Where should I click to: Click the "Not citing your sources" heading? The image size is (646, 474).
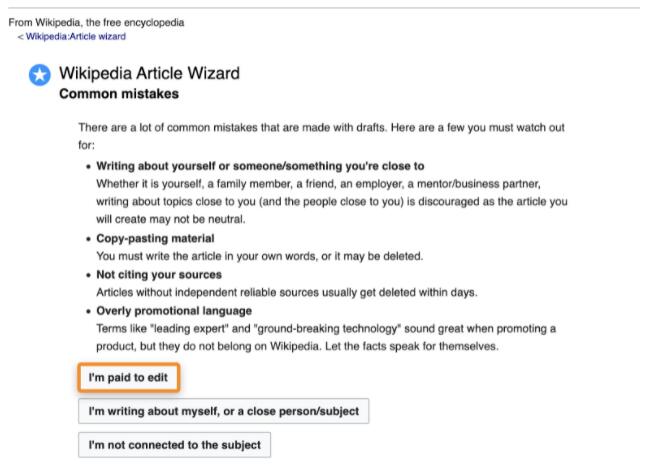pos(159,275)
